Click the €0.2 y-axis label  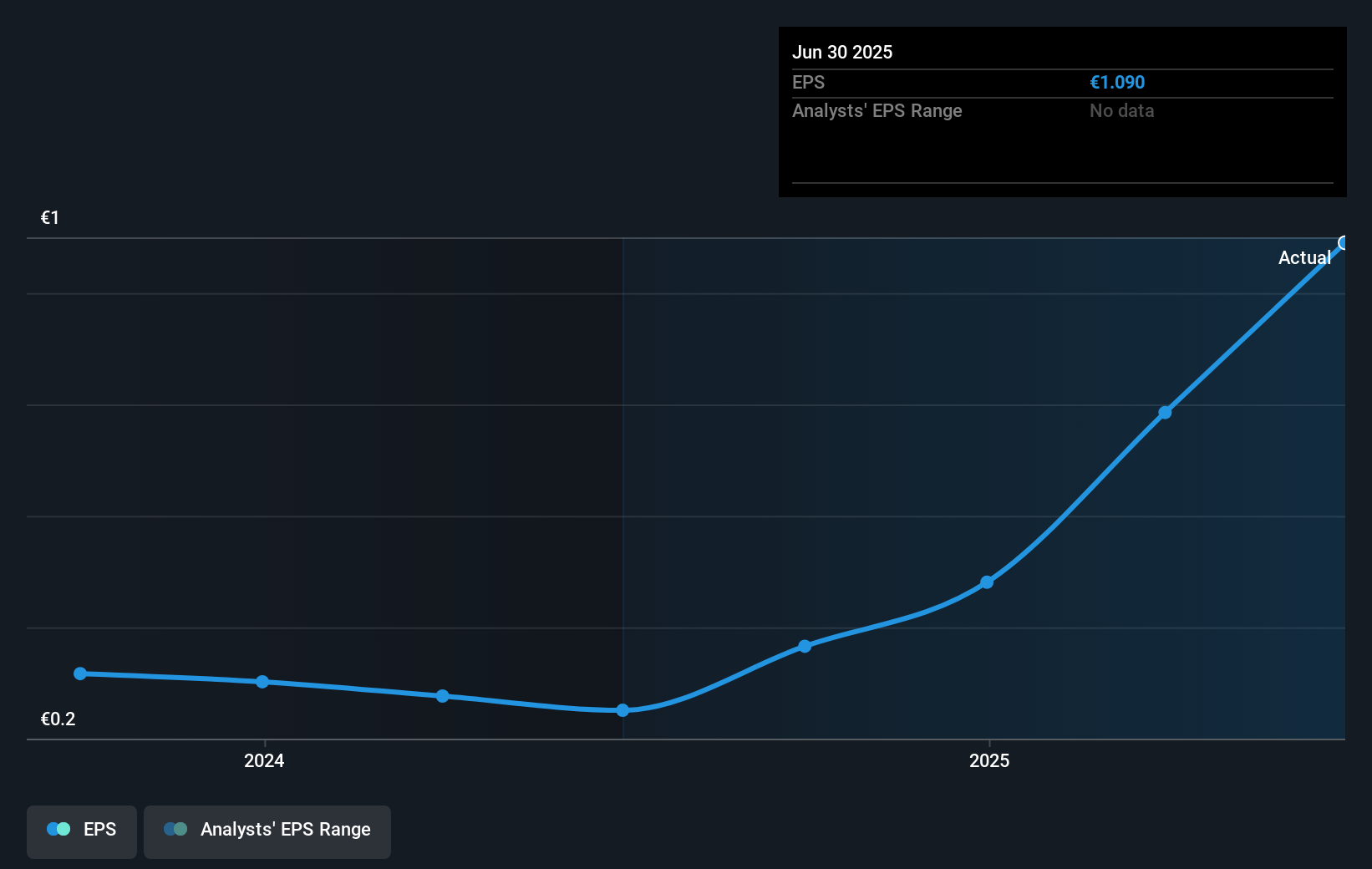(58, 718)
